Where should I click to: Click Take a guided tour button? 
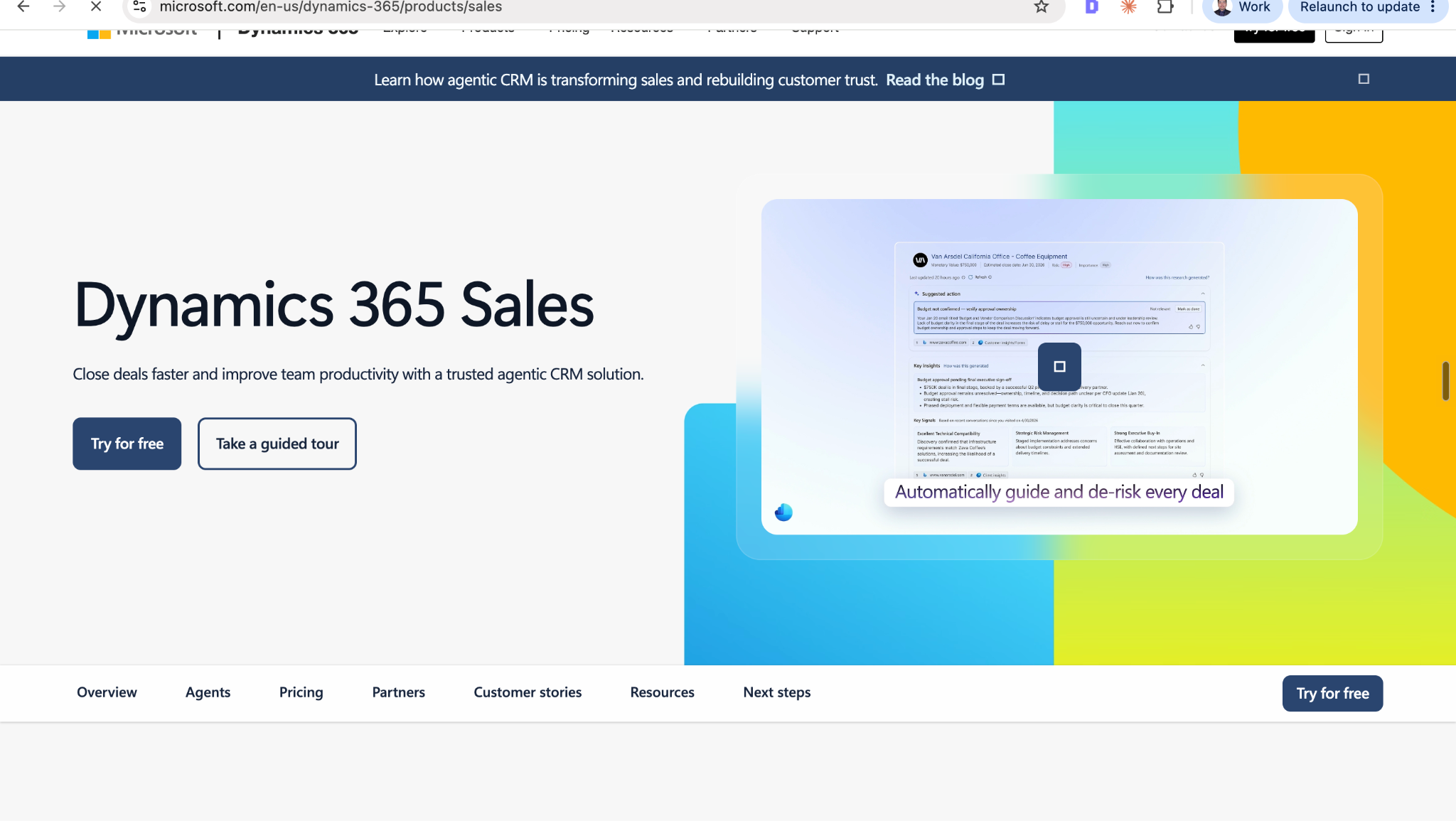point(277,444)
